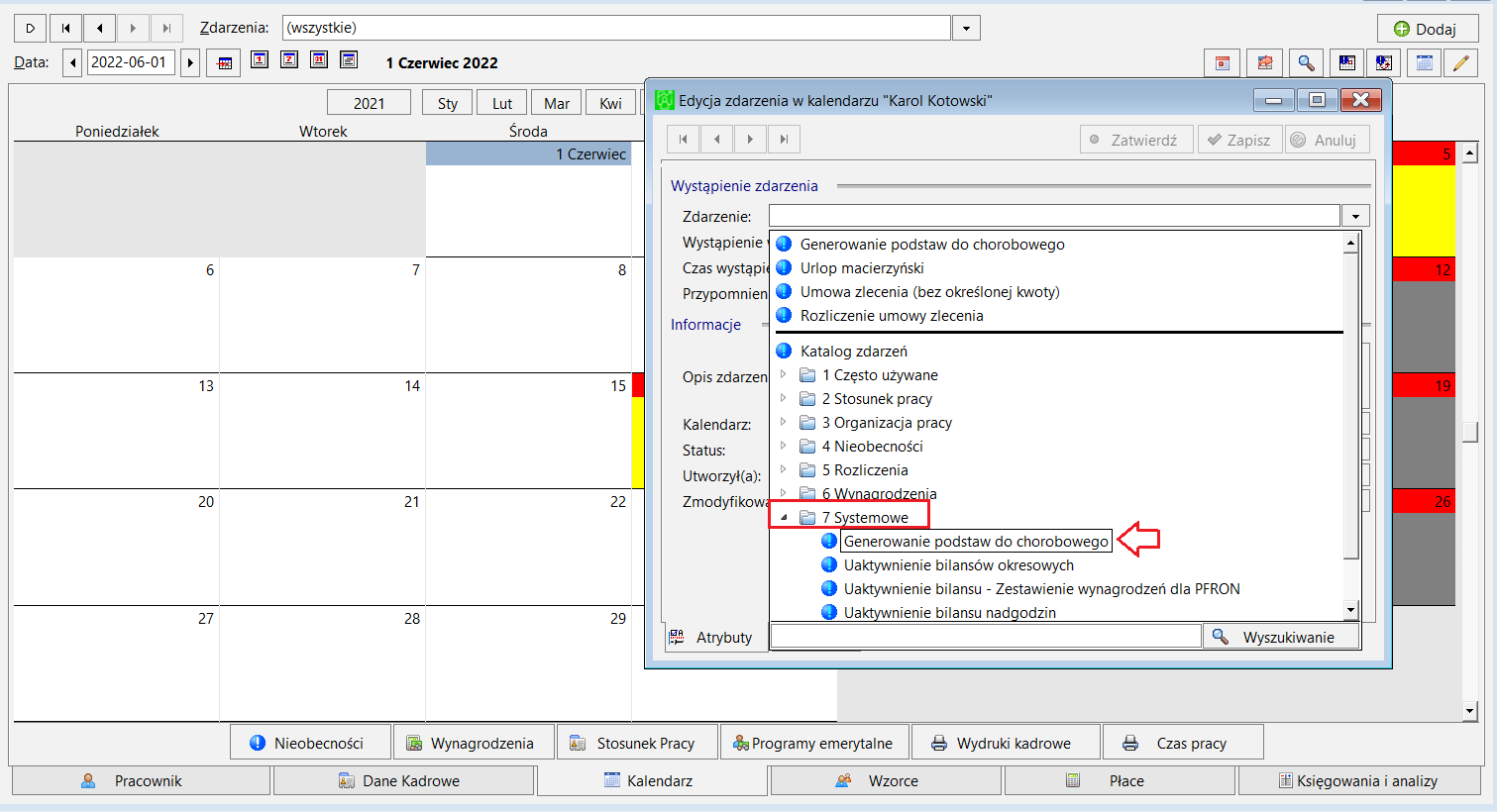
Task: Switch to week view icon labeled 7
Action: pyautogui.click(x=289, y=60)
